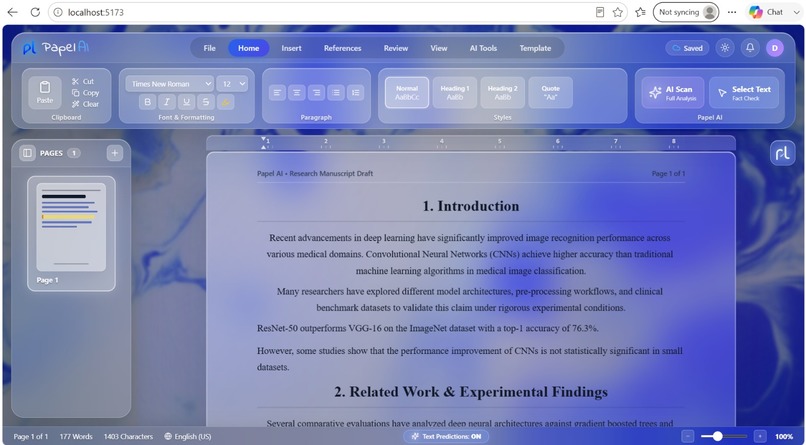
Task: Open the font size 12 dropdown
Action: (x=232, y=84)
